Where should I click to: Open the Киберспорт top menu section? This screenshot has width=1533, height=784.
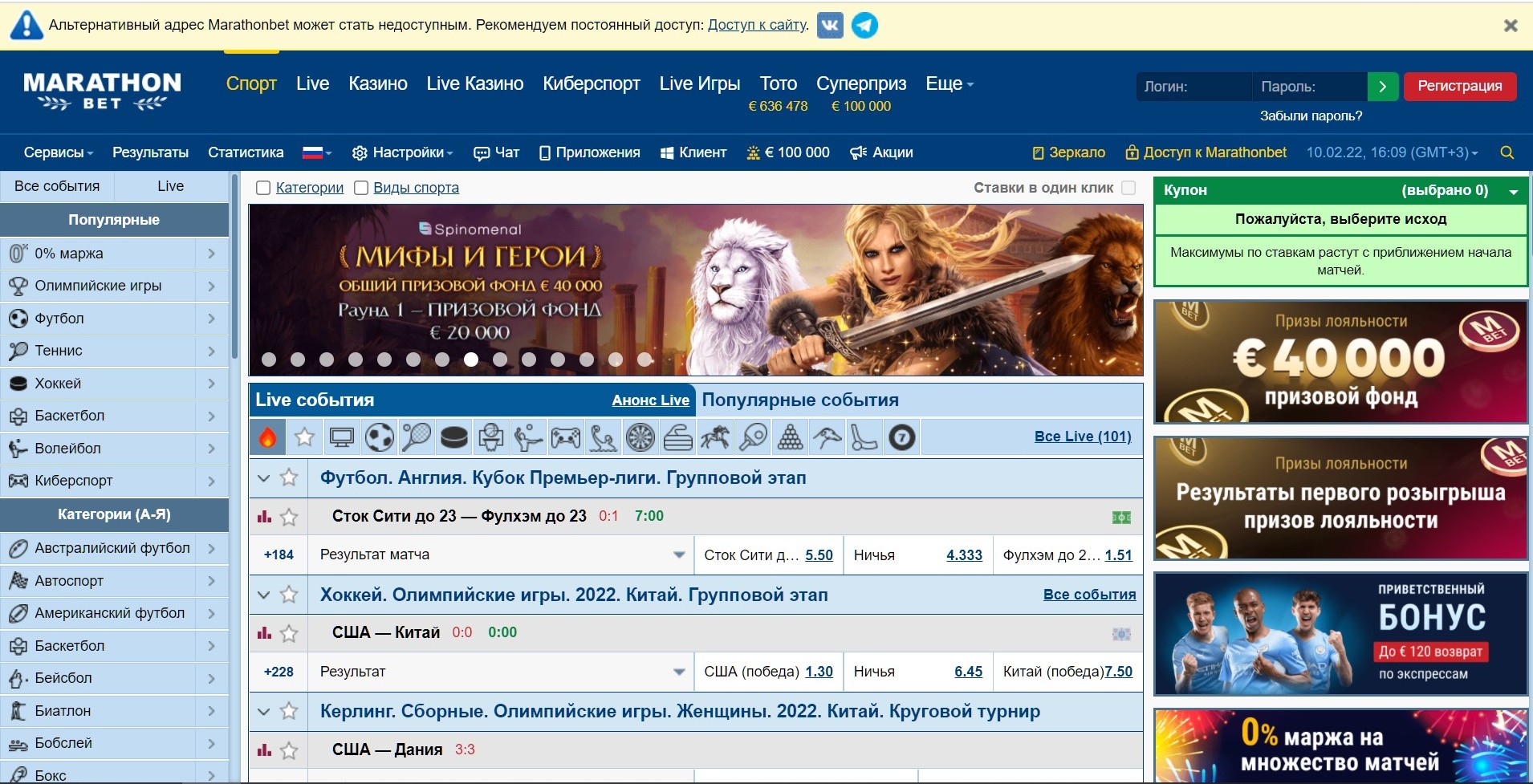(592, 83)
